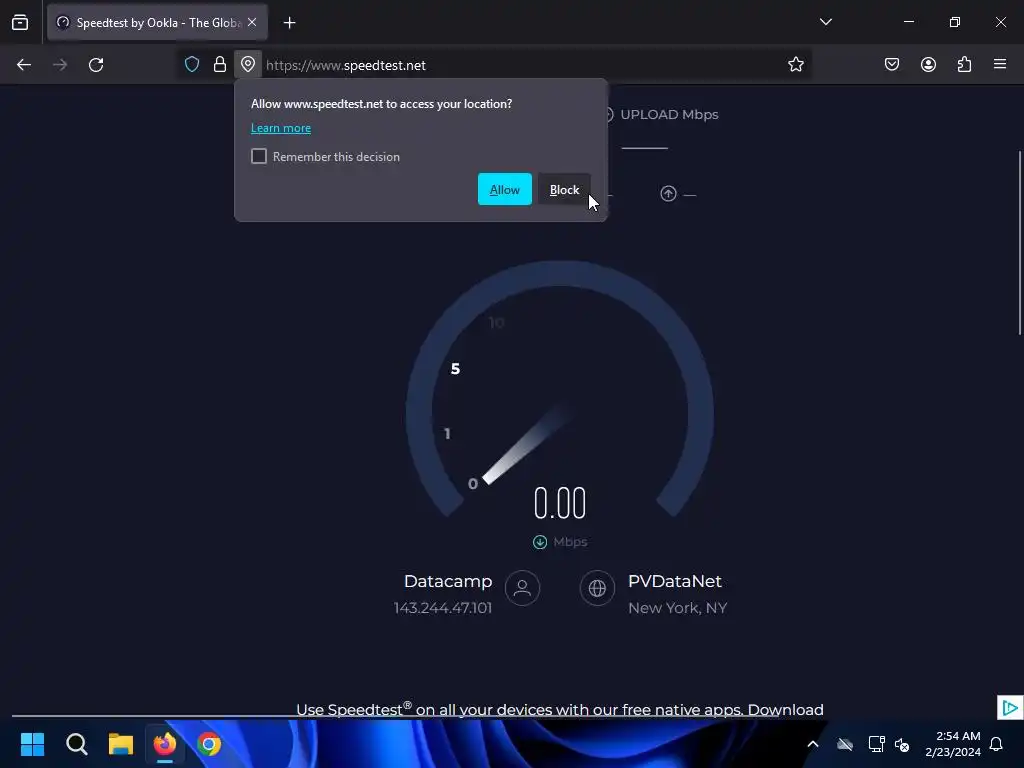Click the forward navigation arrow

60,65
